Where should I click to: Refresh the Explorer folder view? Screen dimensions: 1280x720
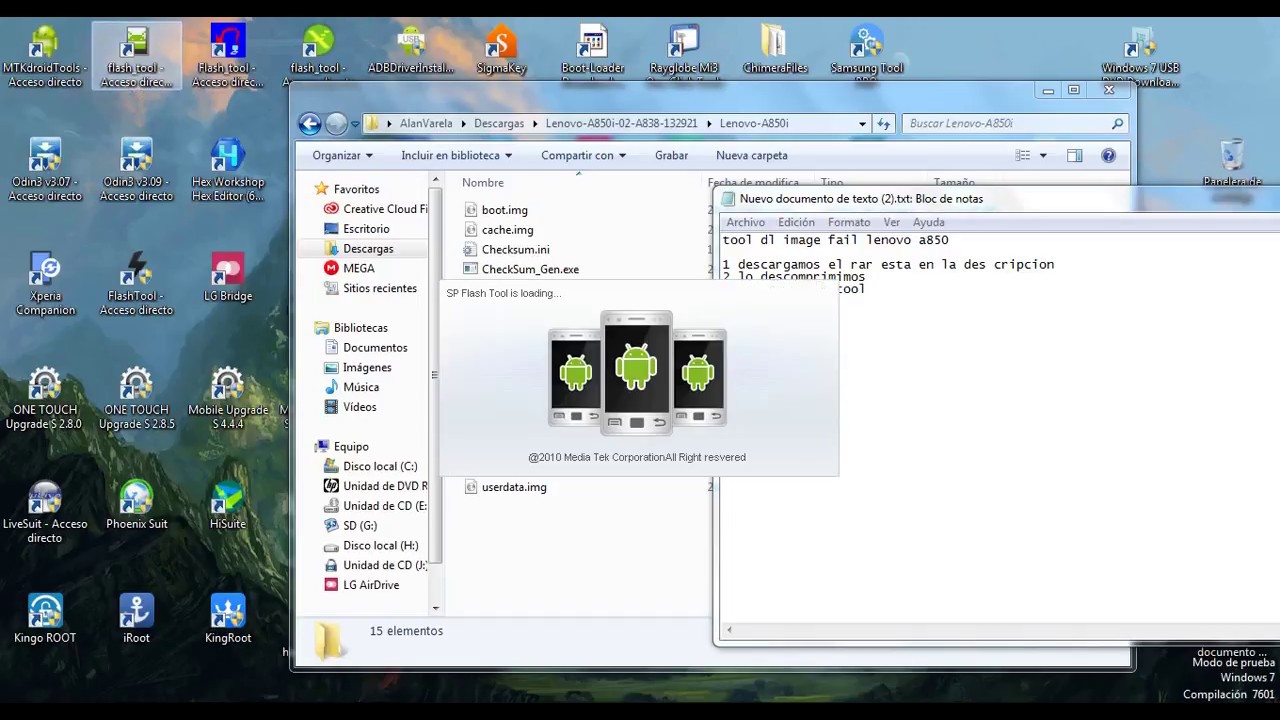(x=883, y=123)
